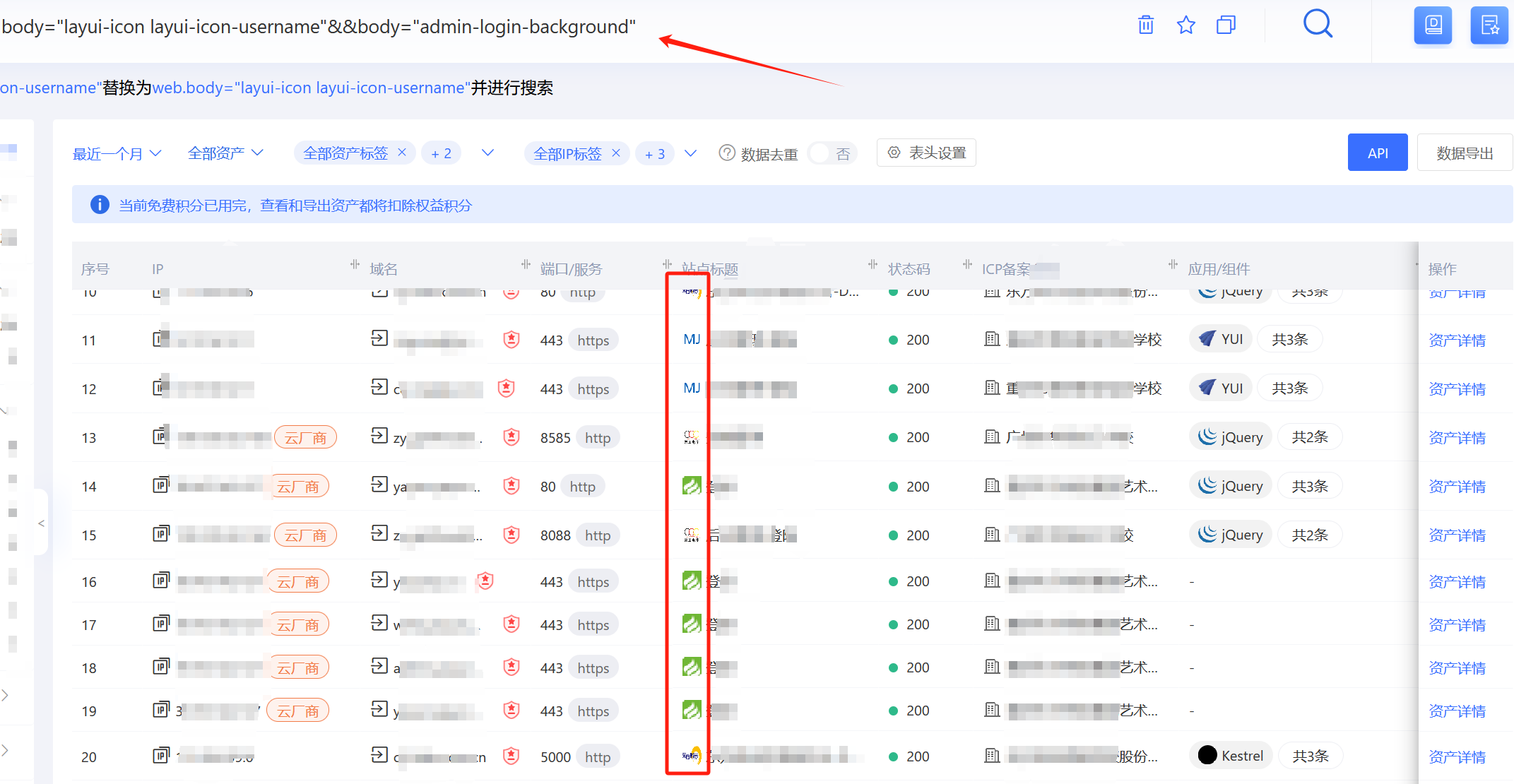The image size is (1514, 784).
Task: Click the magnifier search icon
Action: [1318, 24]
